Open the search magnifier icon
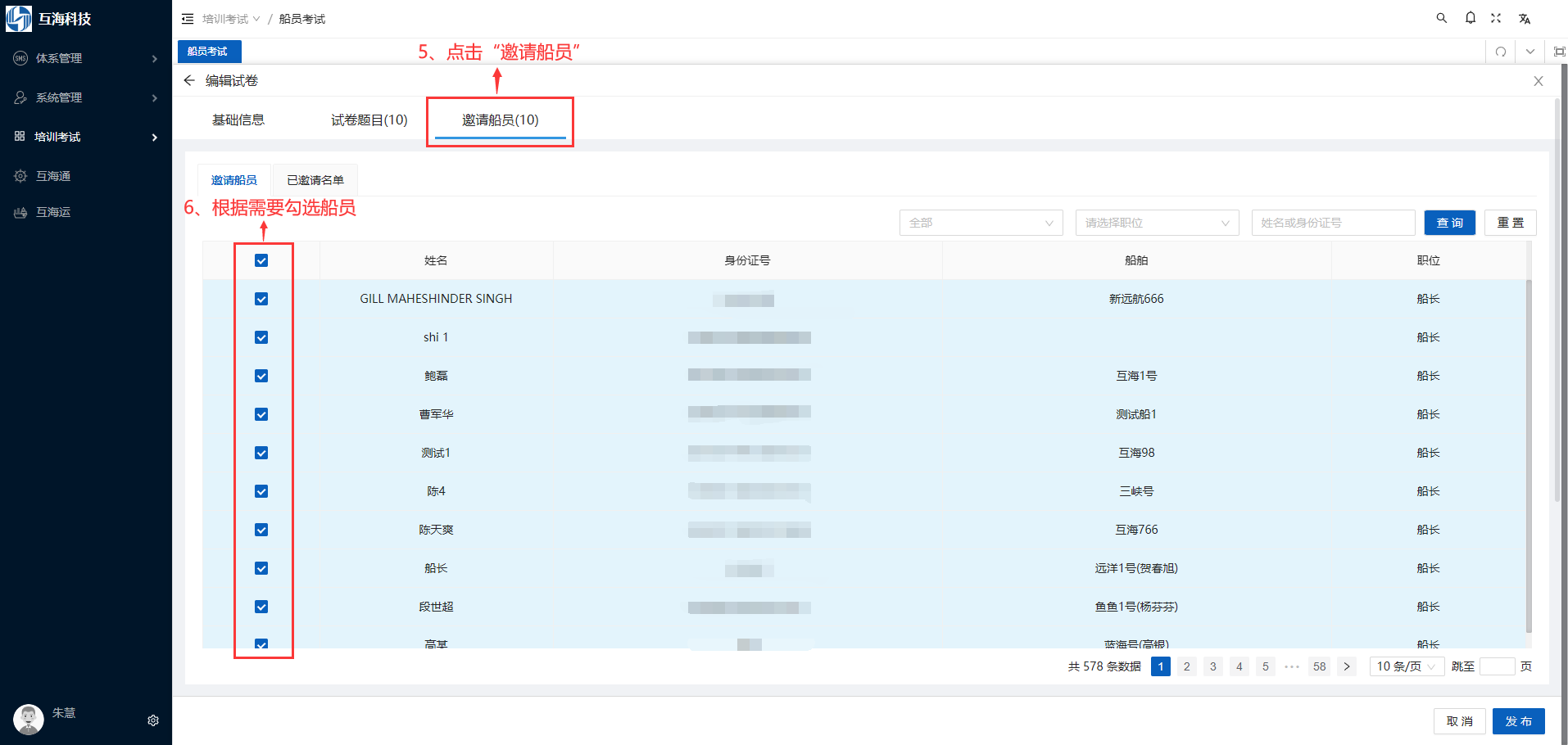 [1442, 18]
